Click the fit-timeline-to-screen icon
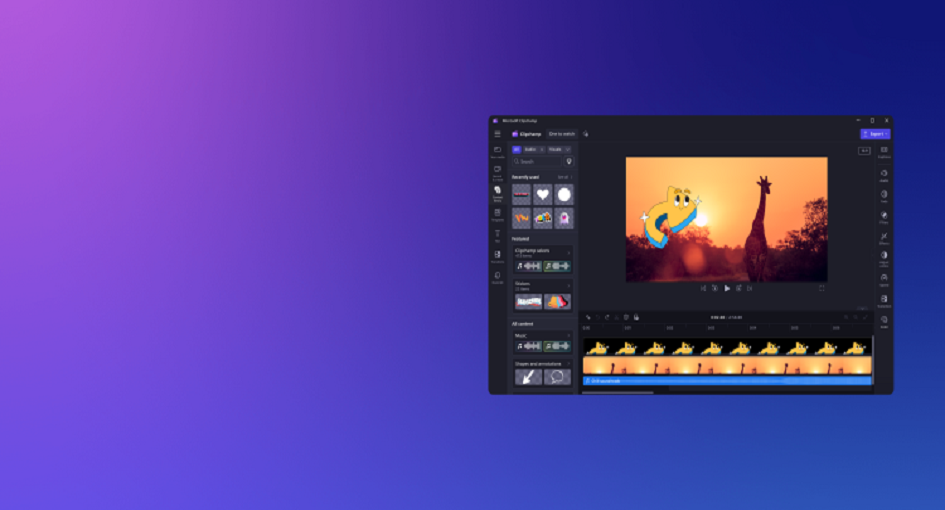This screenshot has height=510, width=945. pos(865,317)
